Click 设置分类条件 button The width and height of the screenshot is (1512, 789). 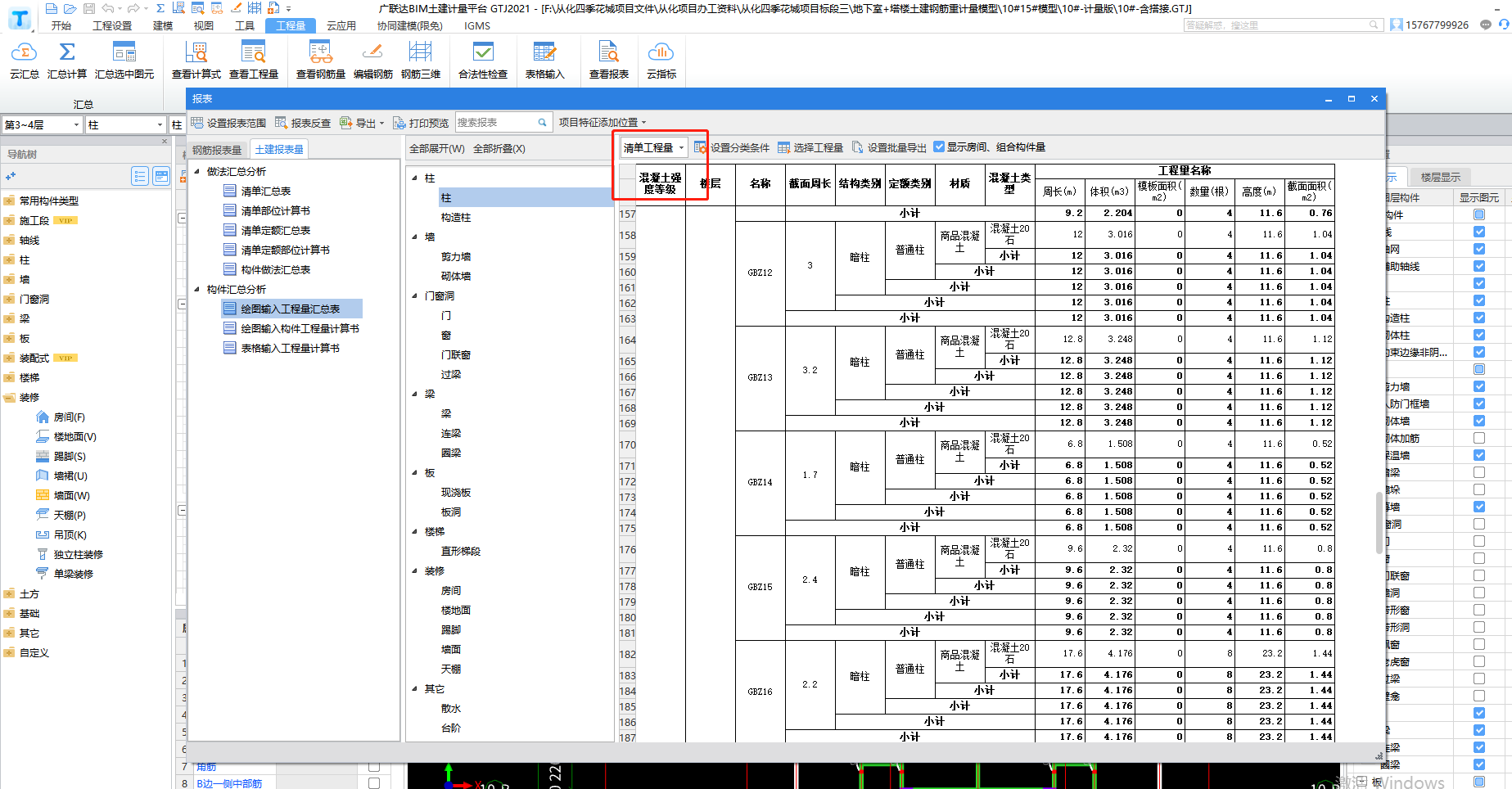732,147
